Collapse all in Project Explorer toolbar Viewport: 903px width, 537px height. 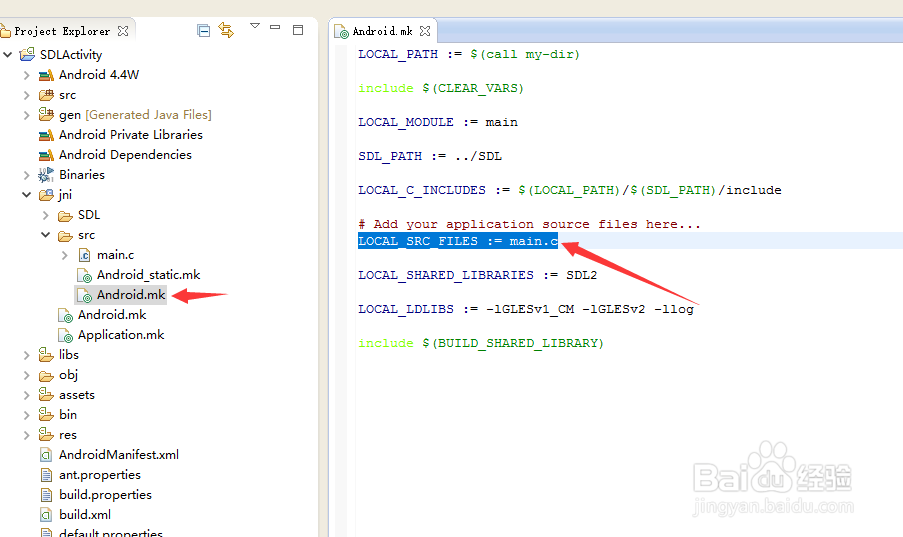tap(203, 31)
